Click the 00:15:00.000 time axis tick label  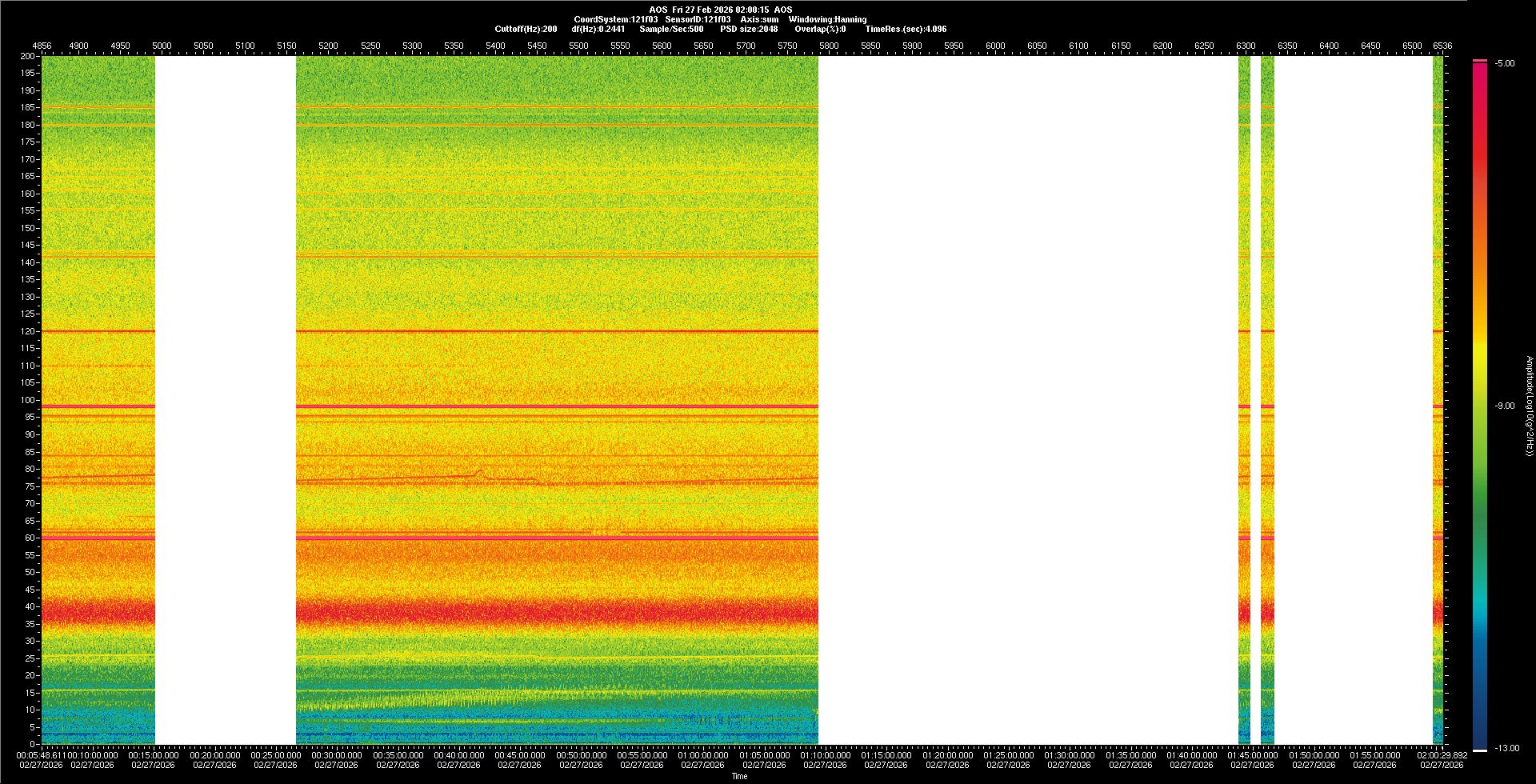(153, 755)
